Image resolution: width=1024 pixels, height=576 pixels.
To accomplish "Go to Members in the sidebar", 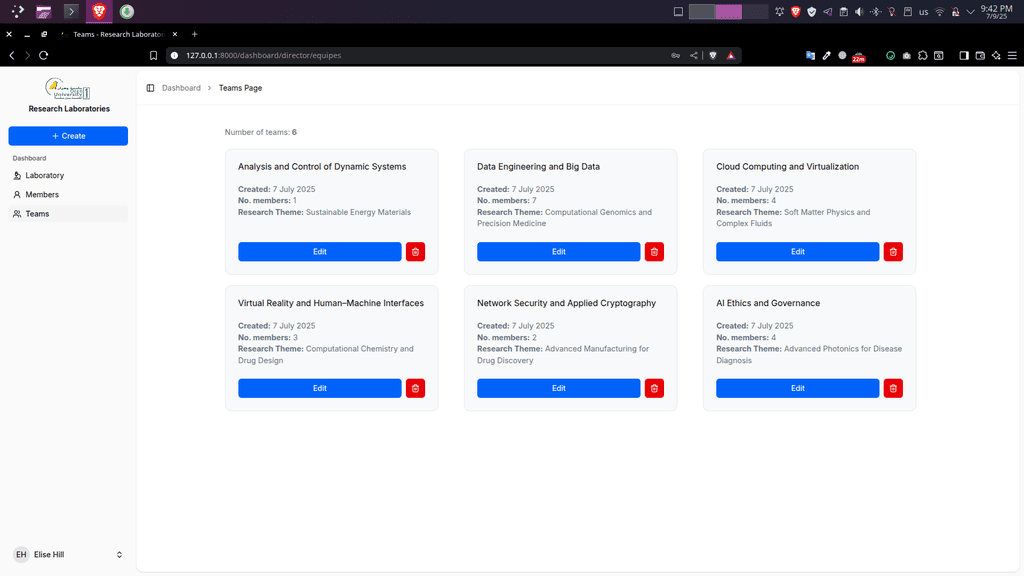I will pos(42,194).
